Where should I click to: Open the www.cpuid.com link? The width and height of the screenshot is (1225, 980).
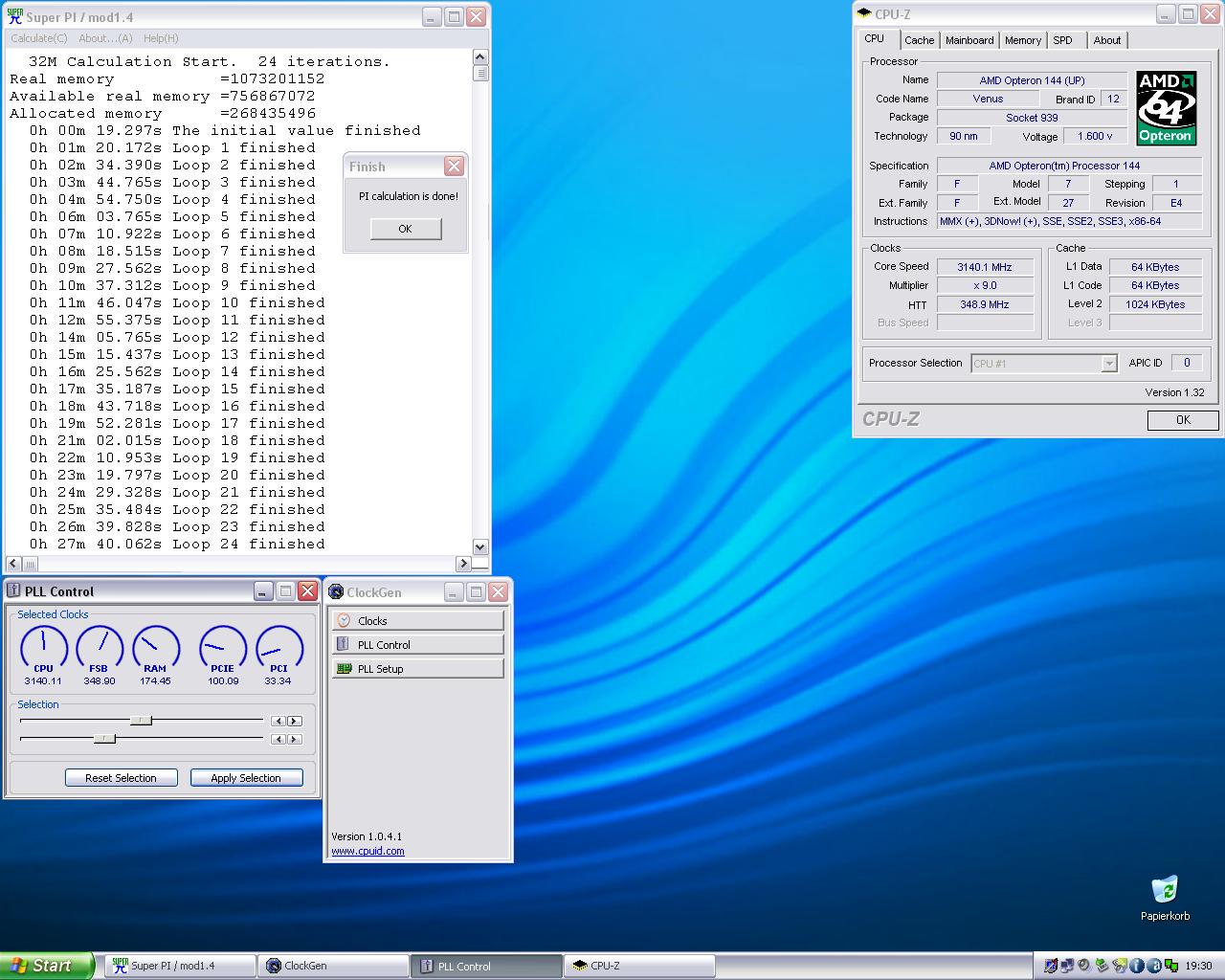pos(367,851)
